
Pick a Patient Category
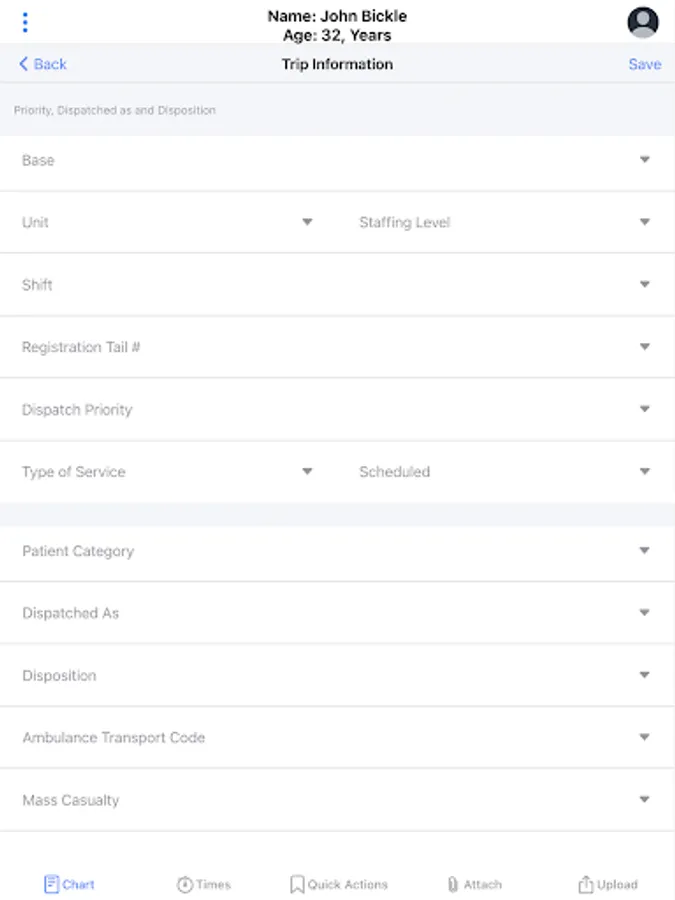pyautogui.click(x=644, y=551)
